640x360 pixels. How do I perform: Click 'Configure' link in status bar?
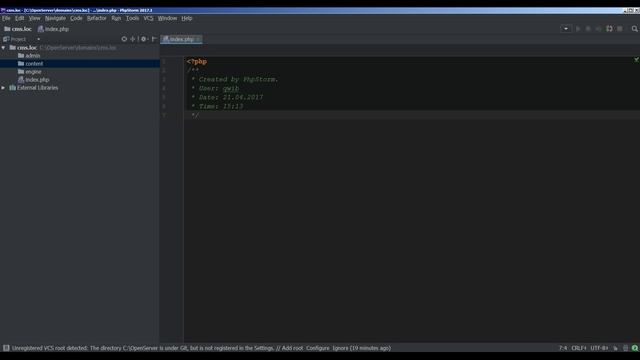click(318, 348)
